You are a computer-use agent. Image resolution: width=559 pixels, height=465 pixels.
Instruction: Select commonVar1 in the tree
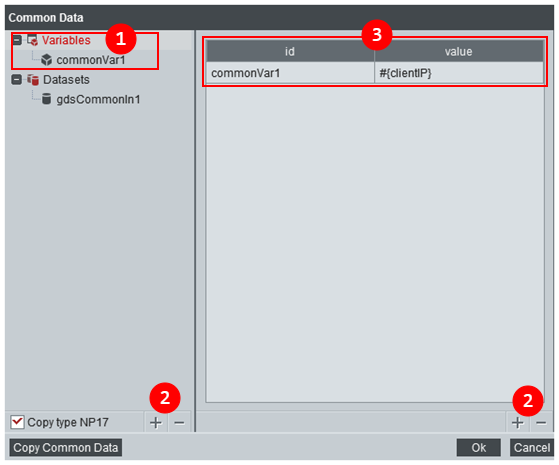[x=91, y=60]
